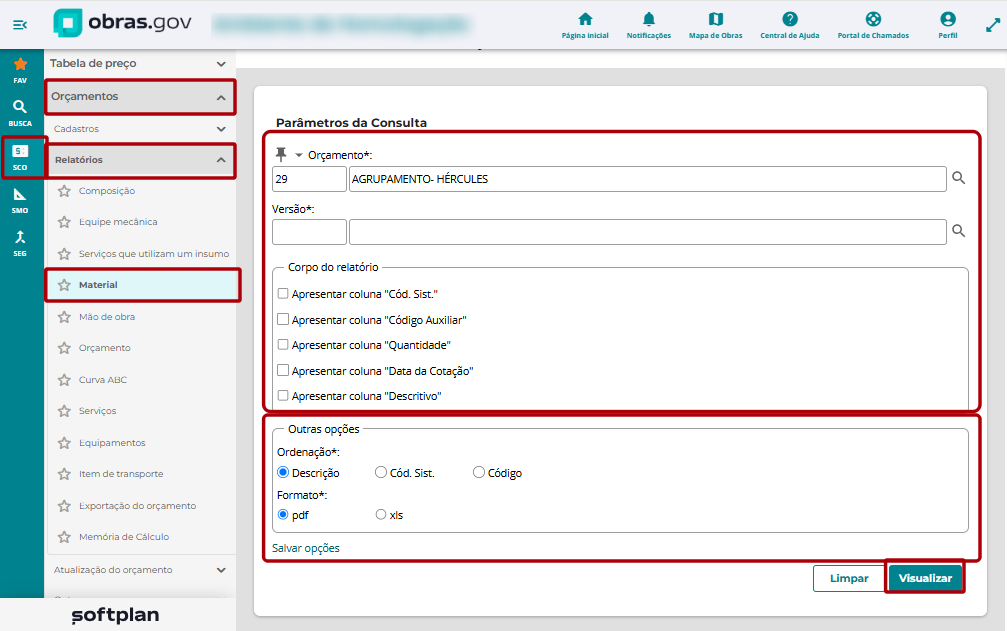Select Código ordering radio

478,472
